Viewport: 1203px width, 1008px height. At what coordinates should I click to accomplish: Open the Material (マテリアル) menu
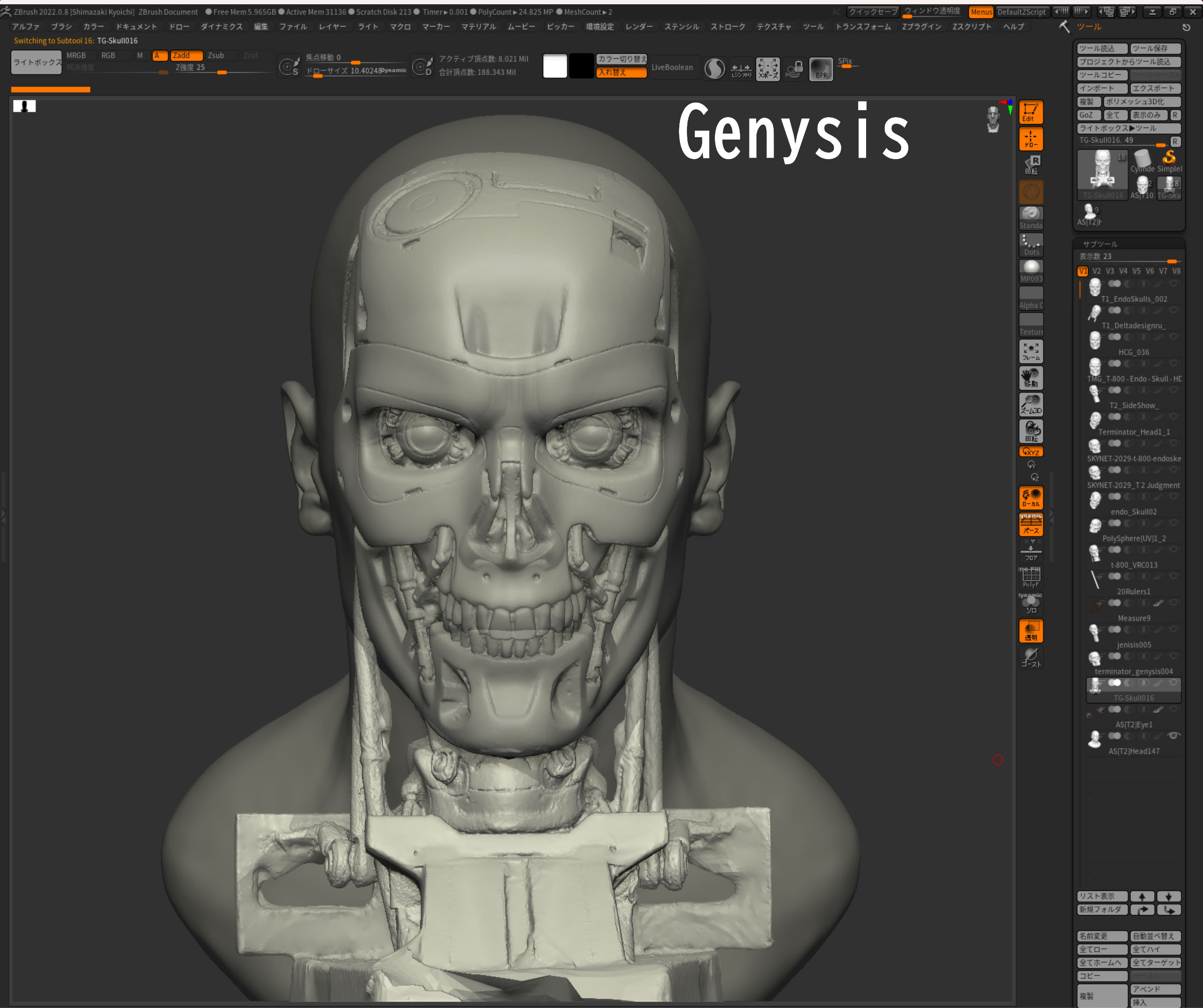[x=478, y=27]
